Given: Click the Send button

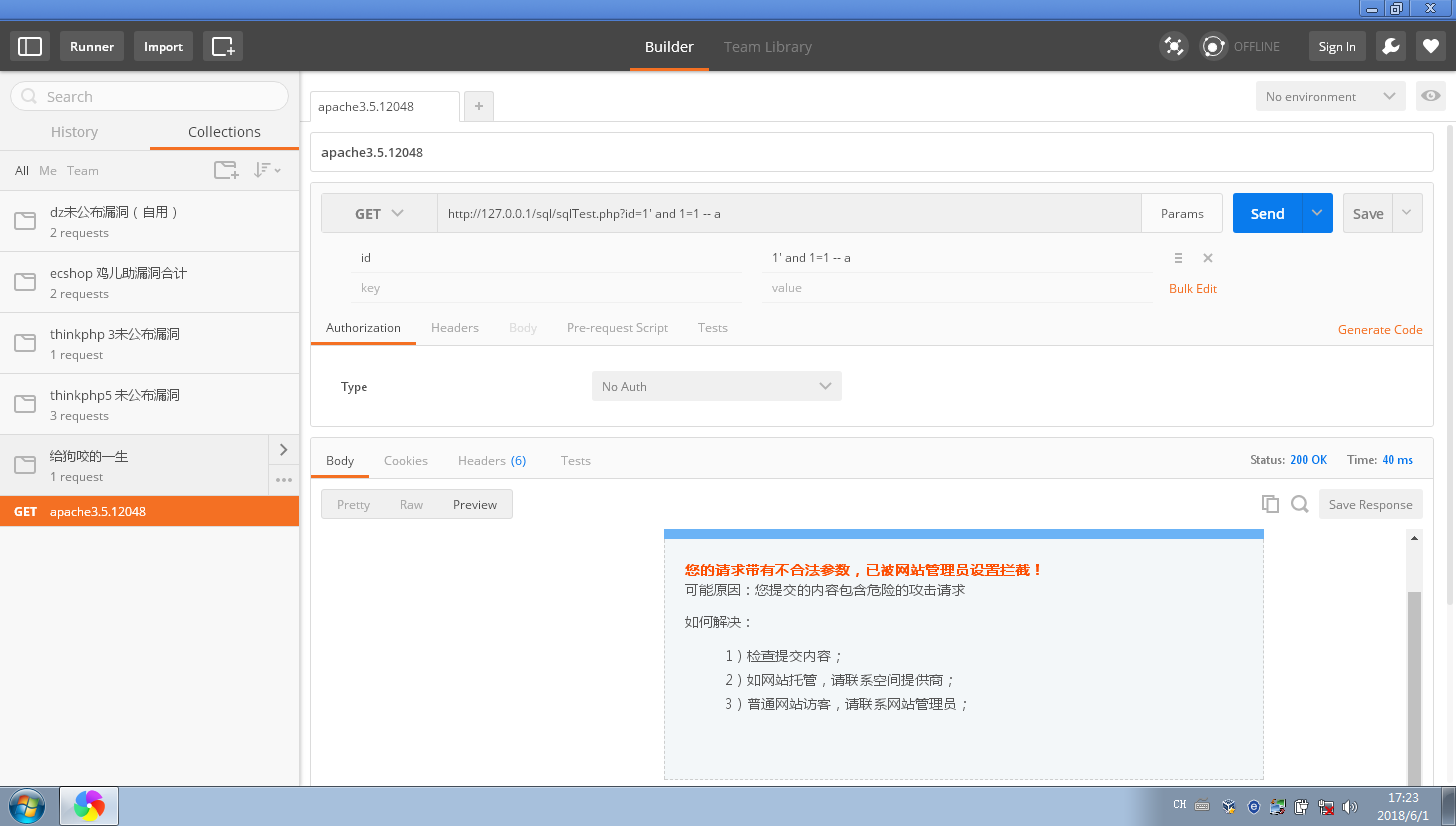Looking at the screenshot, I should [1267, 213].
